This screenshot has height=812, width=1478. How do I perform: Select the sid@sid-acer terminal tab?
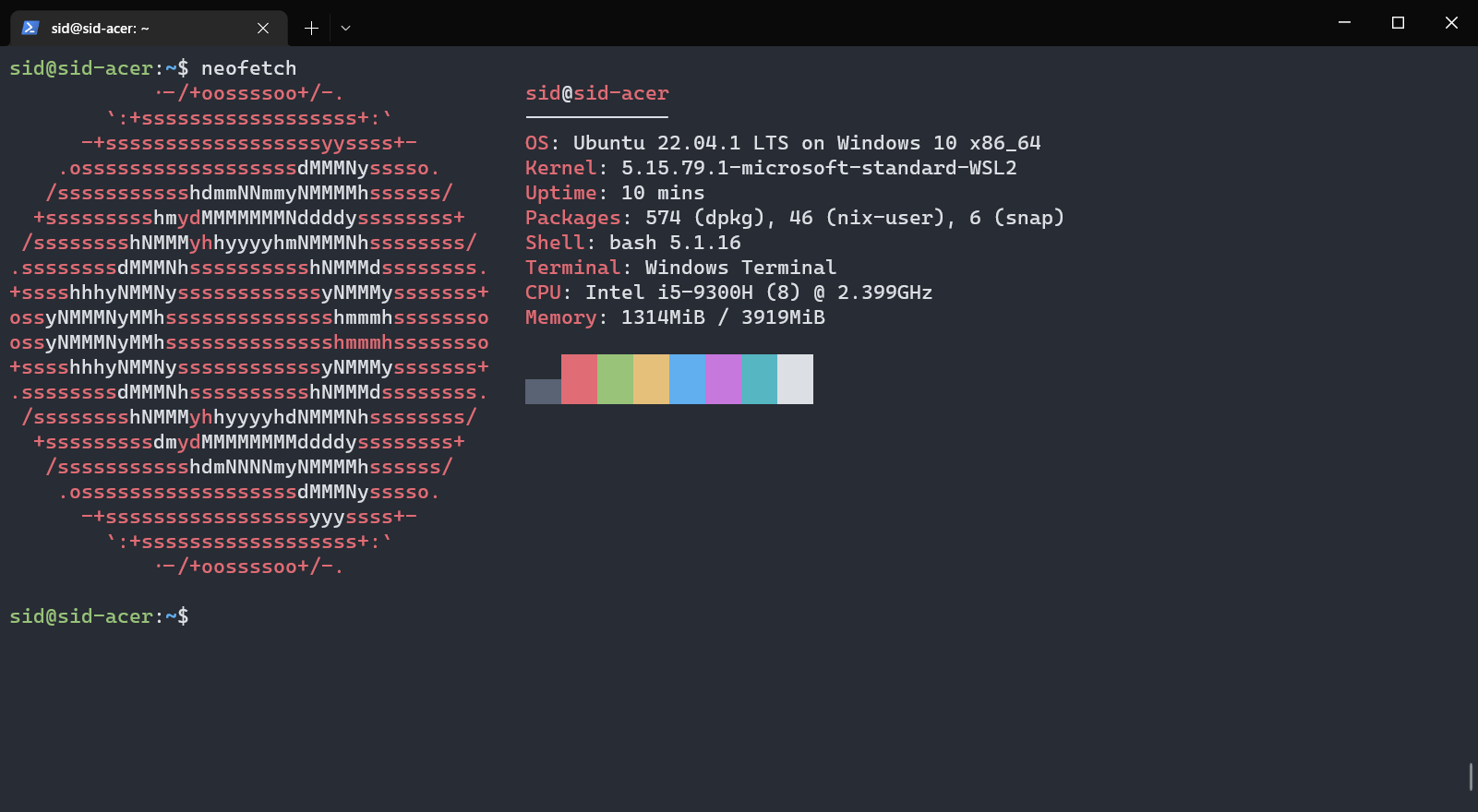pos(148,28)
